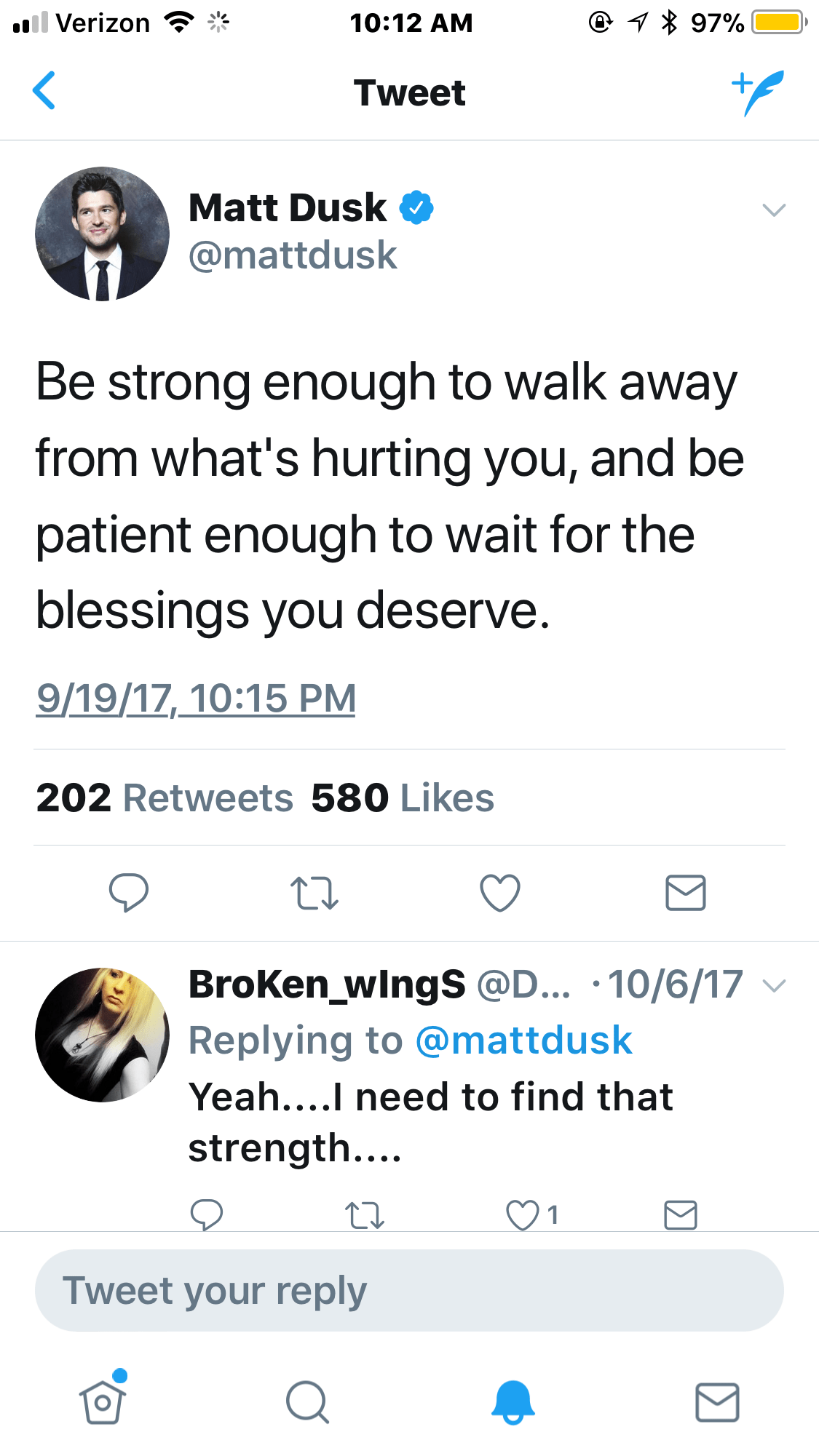Tap the back arrow in header

point(44,91)
